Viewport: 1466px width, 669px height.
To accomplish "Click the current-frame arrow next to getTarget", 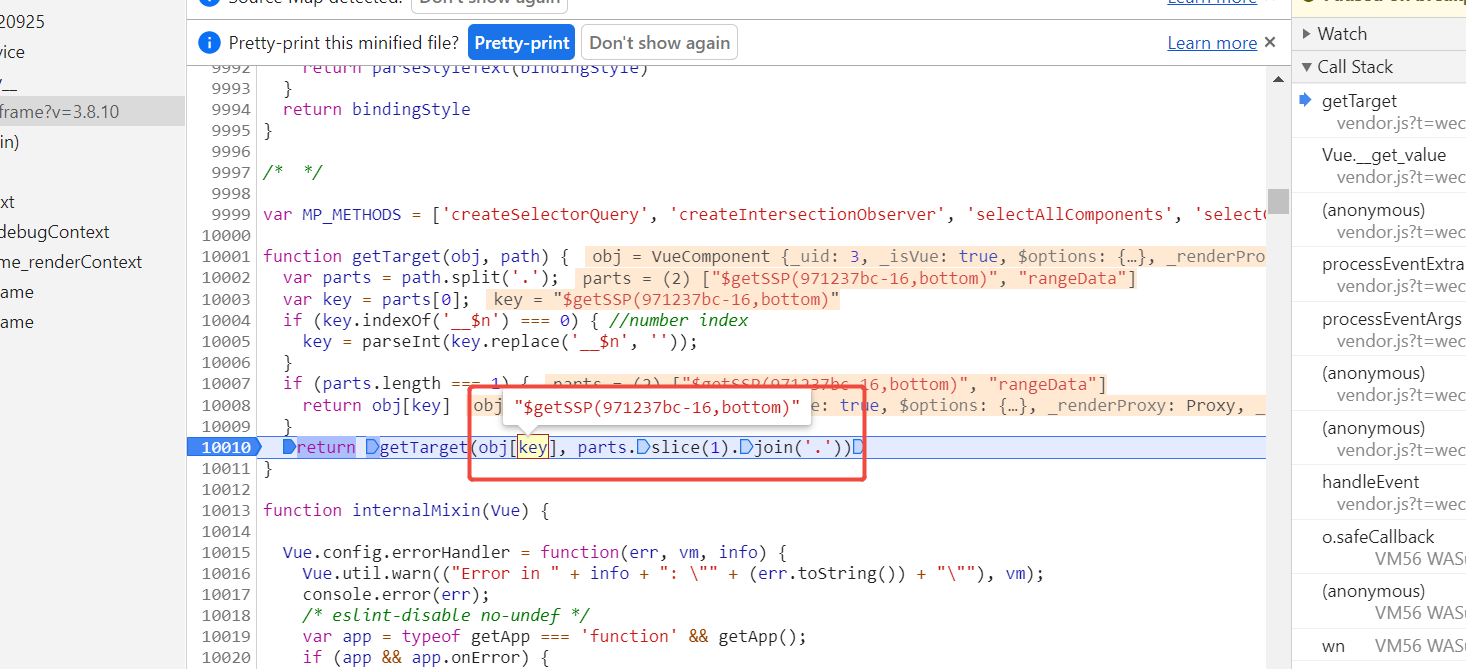I will click(x=1305, y=100).
